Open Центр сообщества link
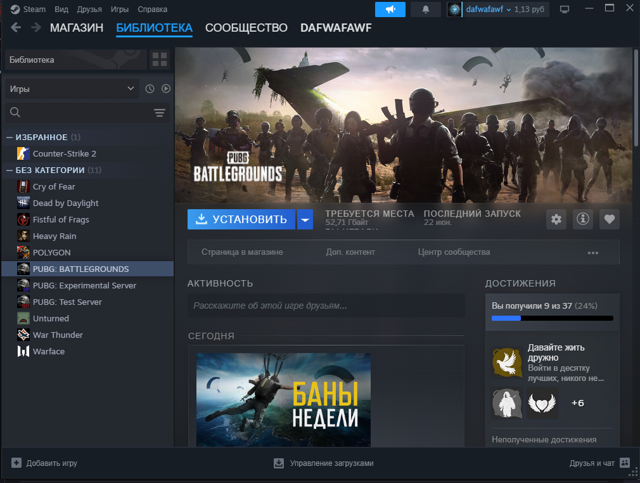This screenshot has height=483, width=640. [x=454, y=252]
